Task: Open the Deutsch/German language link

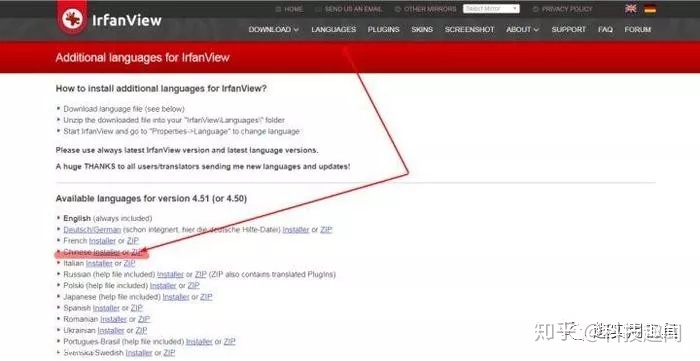Action: (x=92, y=229)
